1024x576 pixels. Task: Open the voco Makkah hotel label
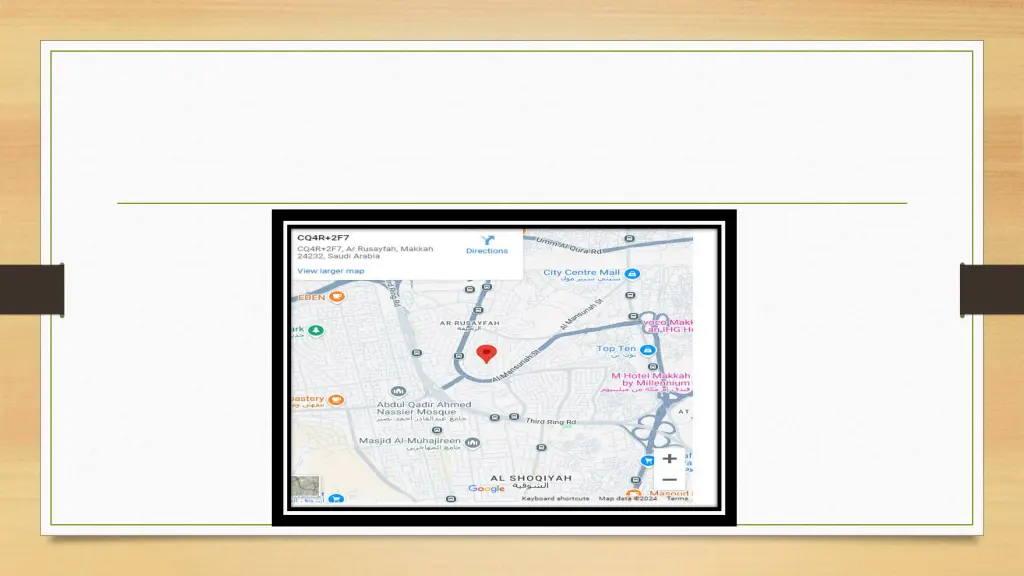pos(667,326)
